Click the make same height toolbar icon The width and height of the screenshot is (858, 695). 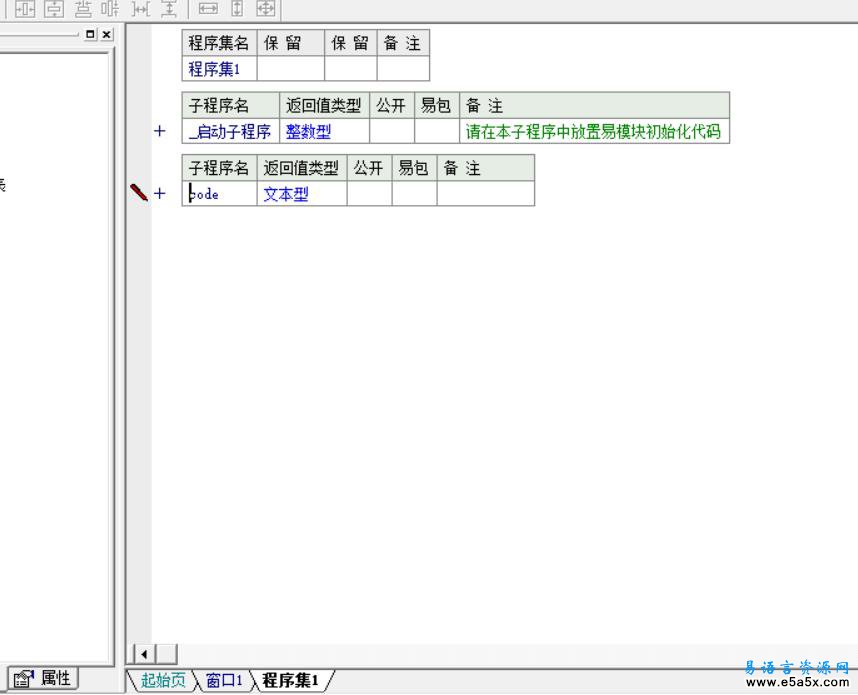pos(237,9)
